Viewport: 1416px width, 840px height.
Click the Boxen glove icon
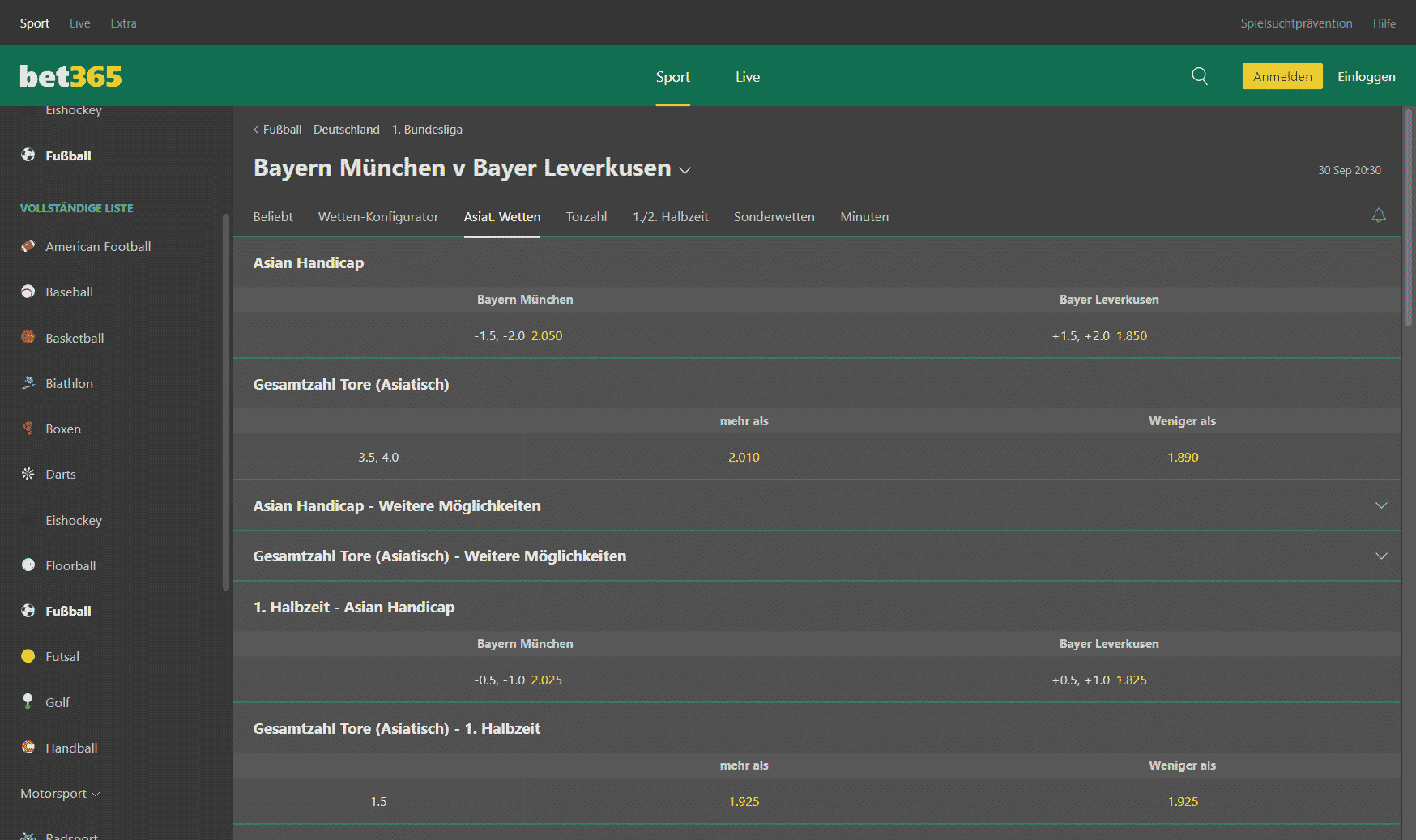[x=28, y=429]
